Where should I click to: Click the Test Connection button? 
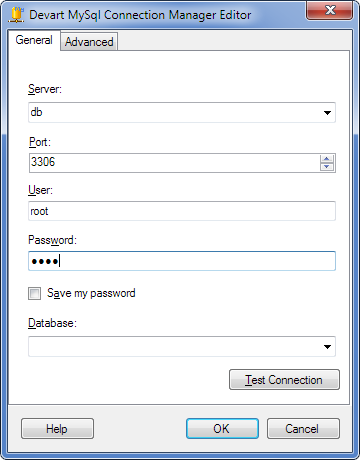[x=284, y=380]
